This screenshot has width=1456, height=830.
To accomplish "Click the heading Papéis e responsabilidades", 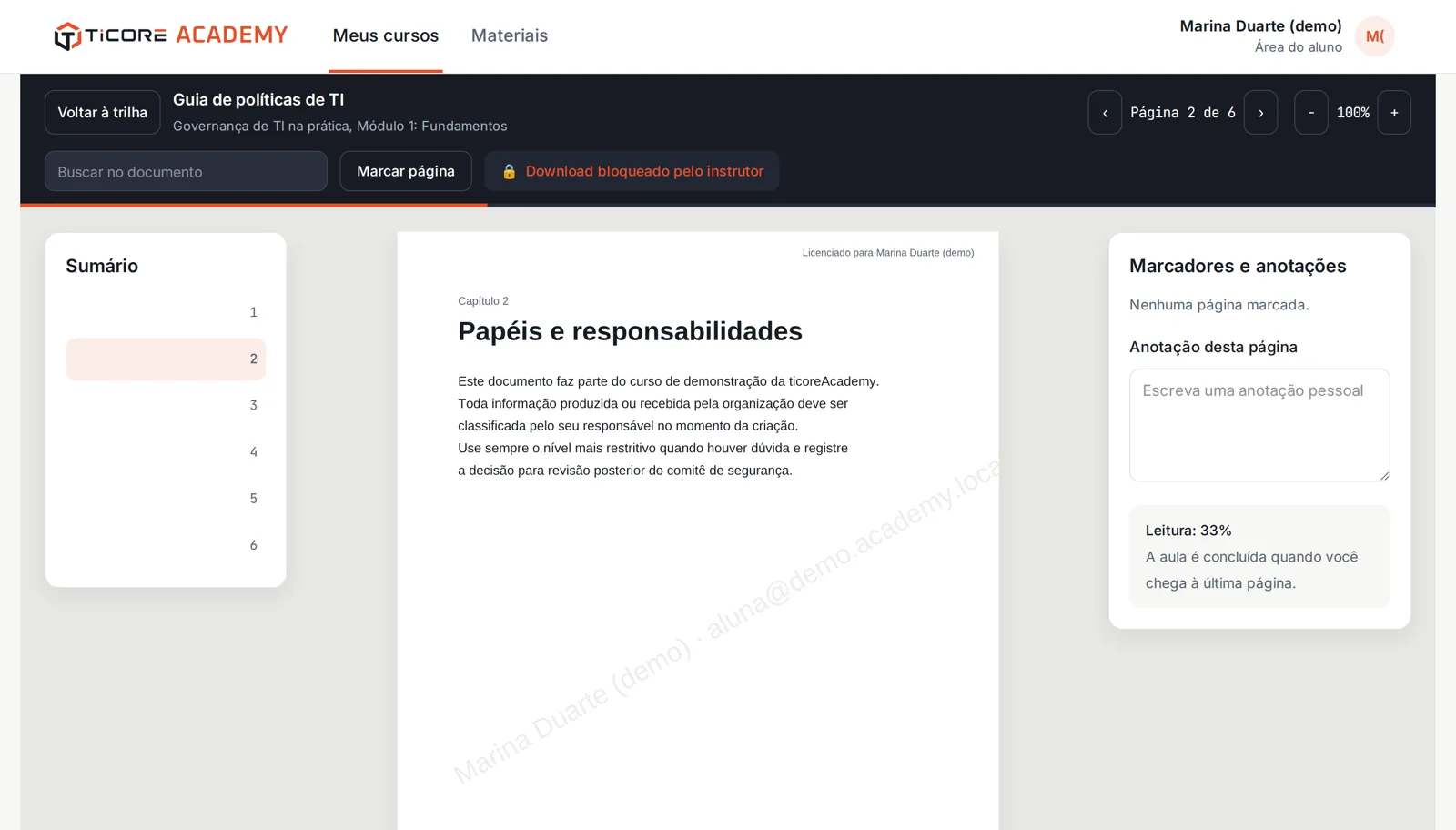I will coord(630,331).
